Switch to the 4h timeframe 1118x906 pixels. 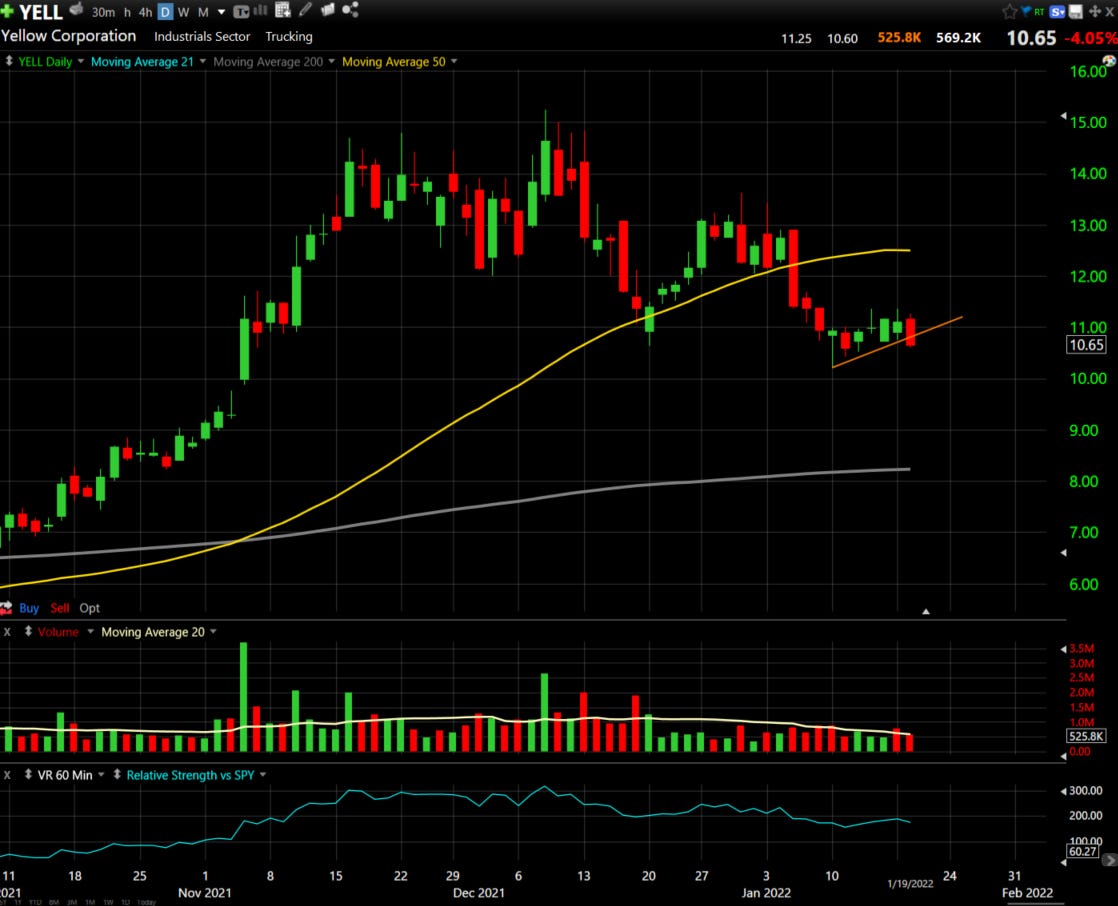click(x=145, y=12)
